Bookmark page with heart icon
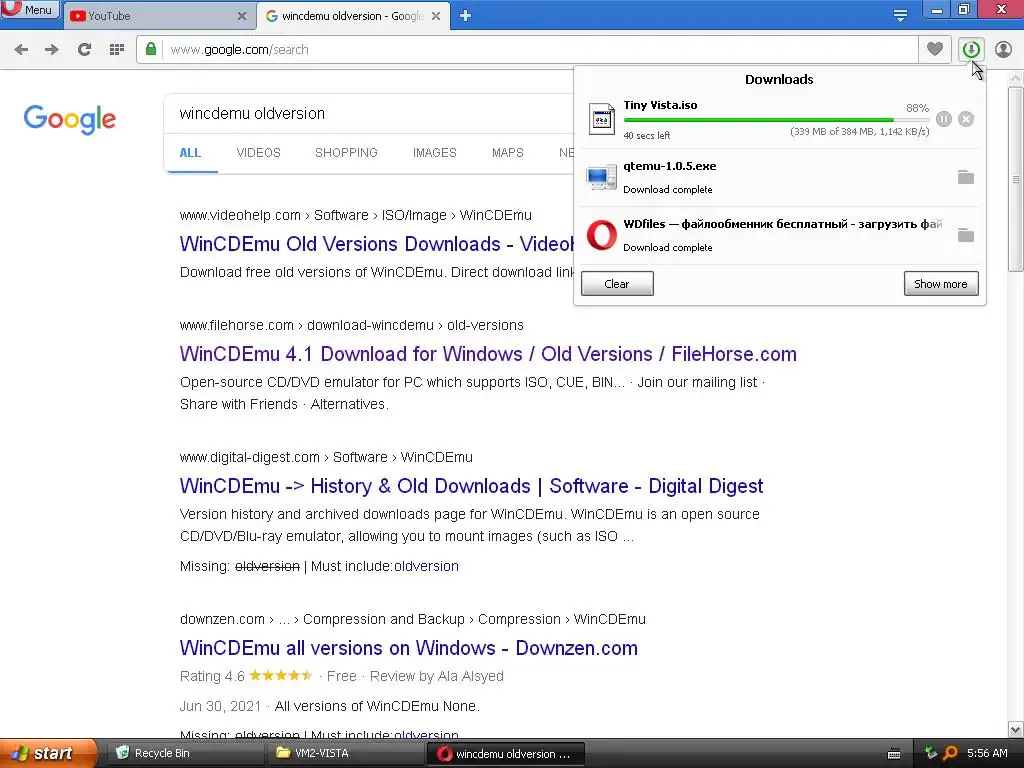Image resolution: width=1024 pixels, height=768 pixels. tap(935, 49)
